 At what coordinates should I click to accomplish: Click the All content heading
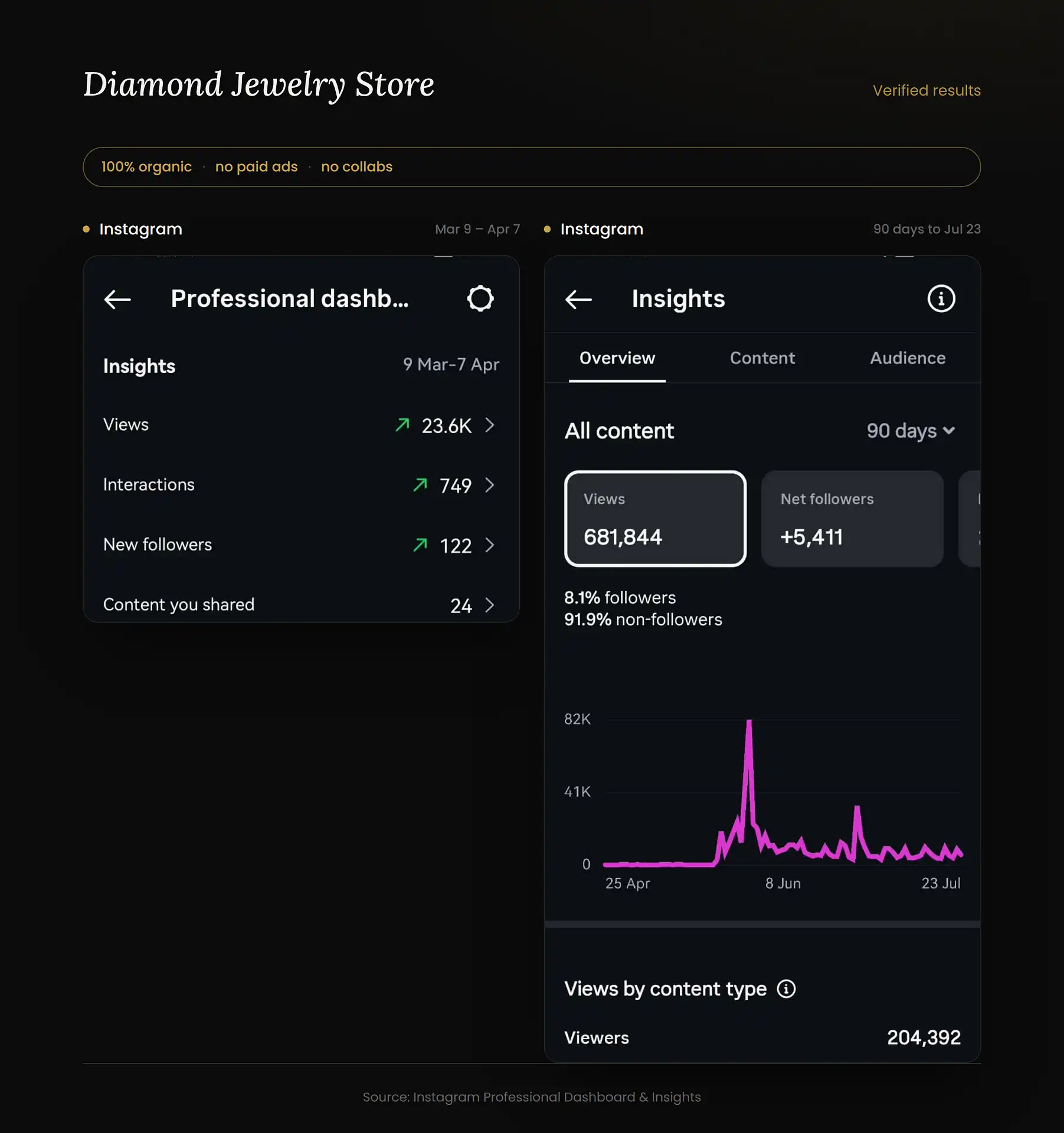619,431
